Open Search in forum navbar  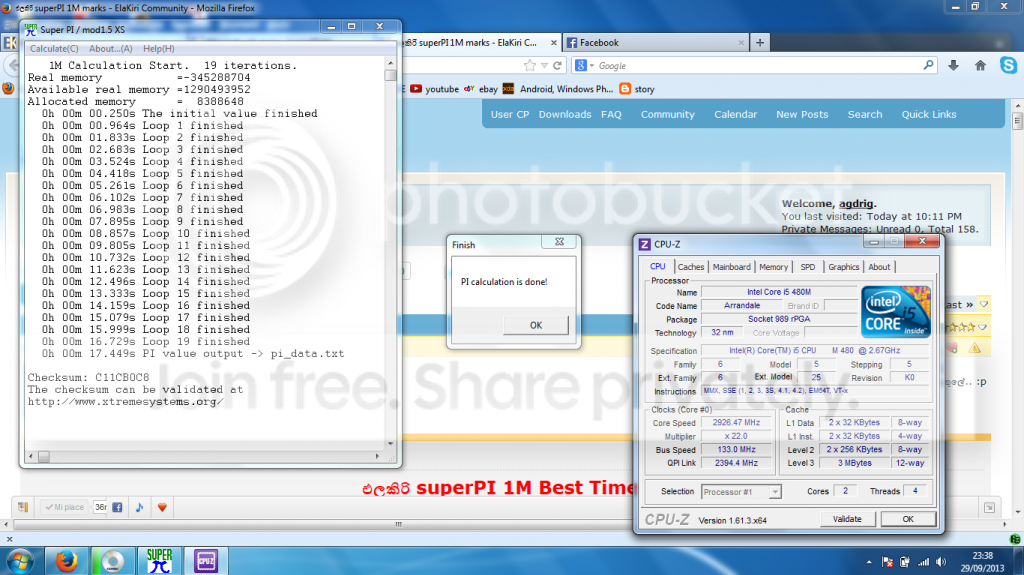click(x=865, y=114)
